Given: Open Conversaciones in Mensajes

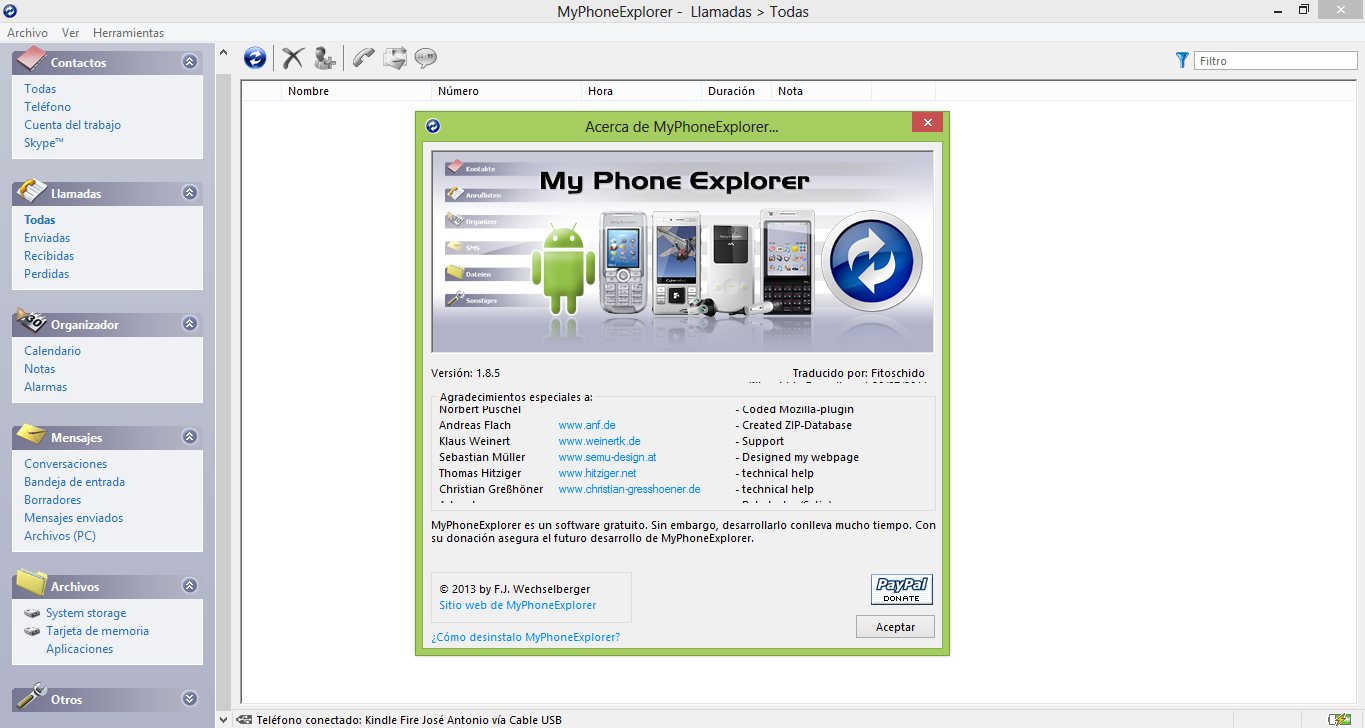Looking at the screenshot, I should [66, 464].
